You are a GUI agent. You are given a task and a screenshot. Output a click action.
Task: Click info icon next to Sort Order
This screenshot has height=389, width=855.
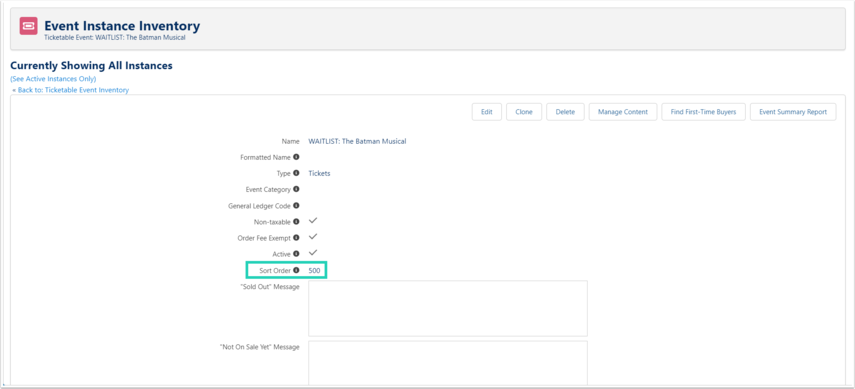click(296, 270)
